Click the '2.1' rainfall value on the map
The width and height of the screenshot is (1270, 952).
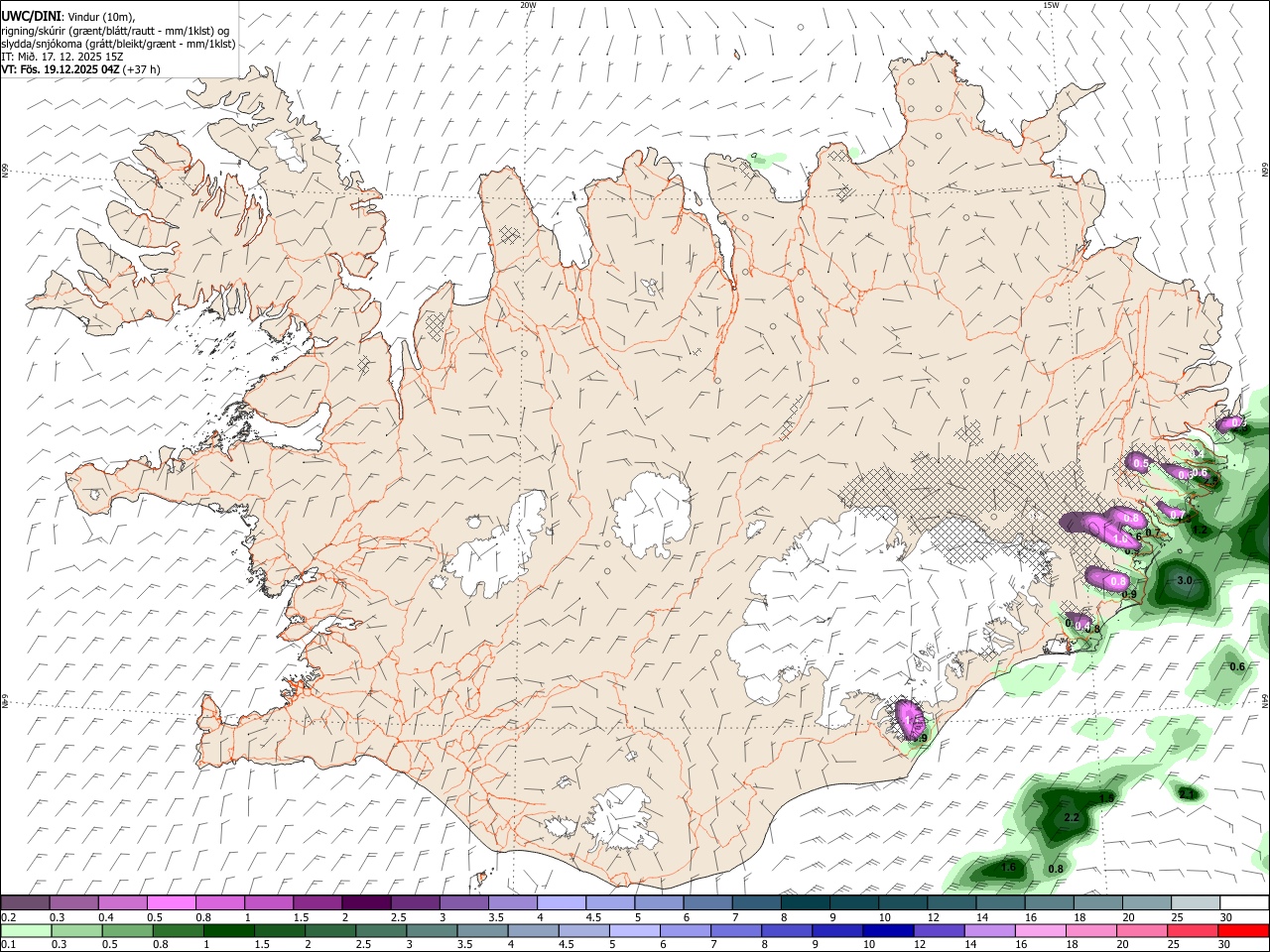[1188, 794]
